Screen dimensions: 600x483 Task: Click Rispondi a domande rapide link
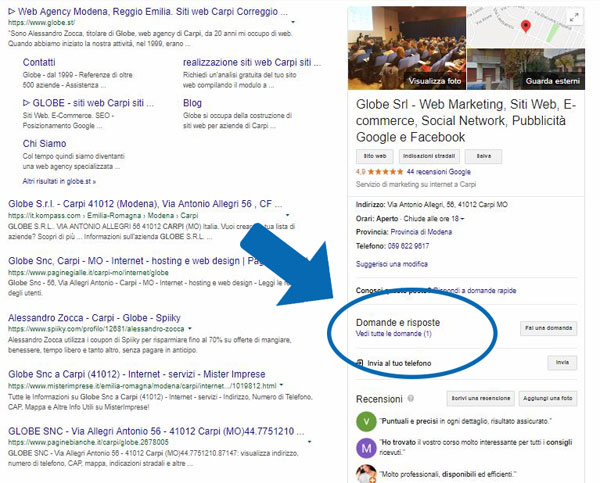(475, 290)
